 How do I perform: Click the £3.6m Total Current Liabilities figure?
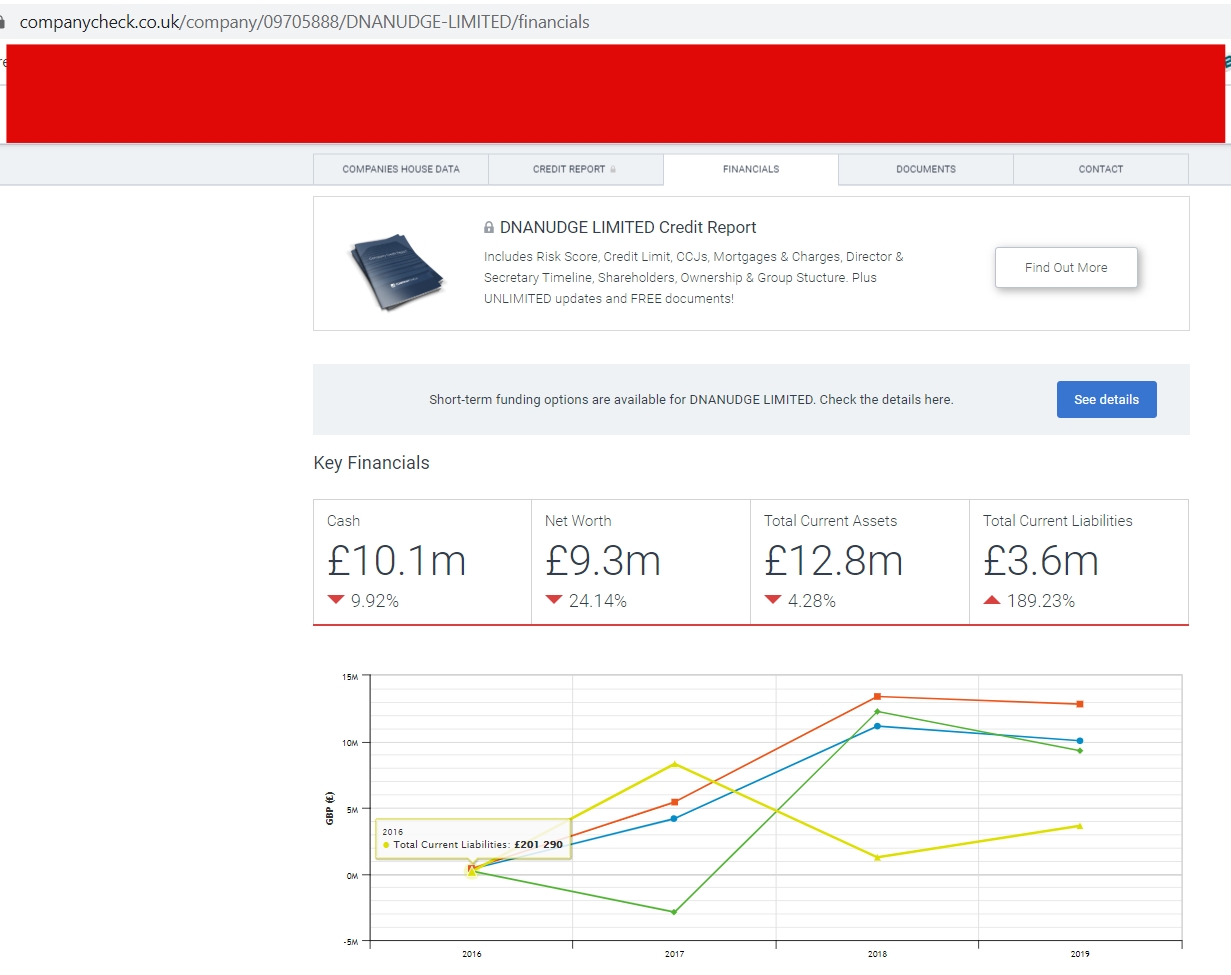pos(1041,562)
